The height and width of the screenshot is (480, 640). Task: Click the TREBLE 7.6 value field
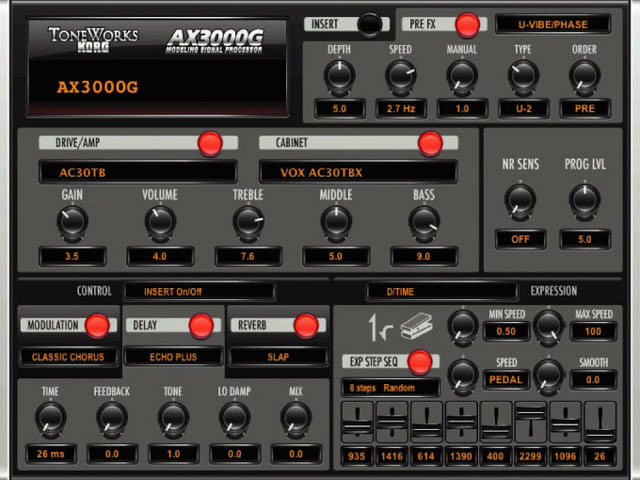tap(248, 256)
